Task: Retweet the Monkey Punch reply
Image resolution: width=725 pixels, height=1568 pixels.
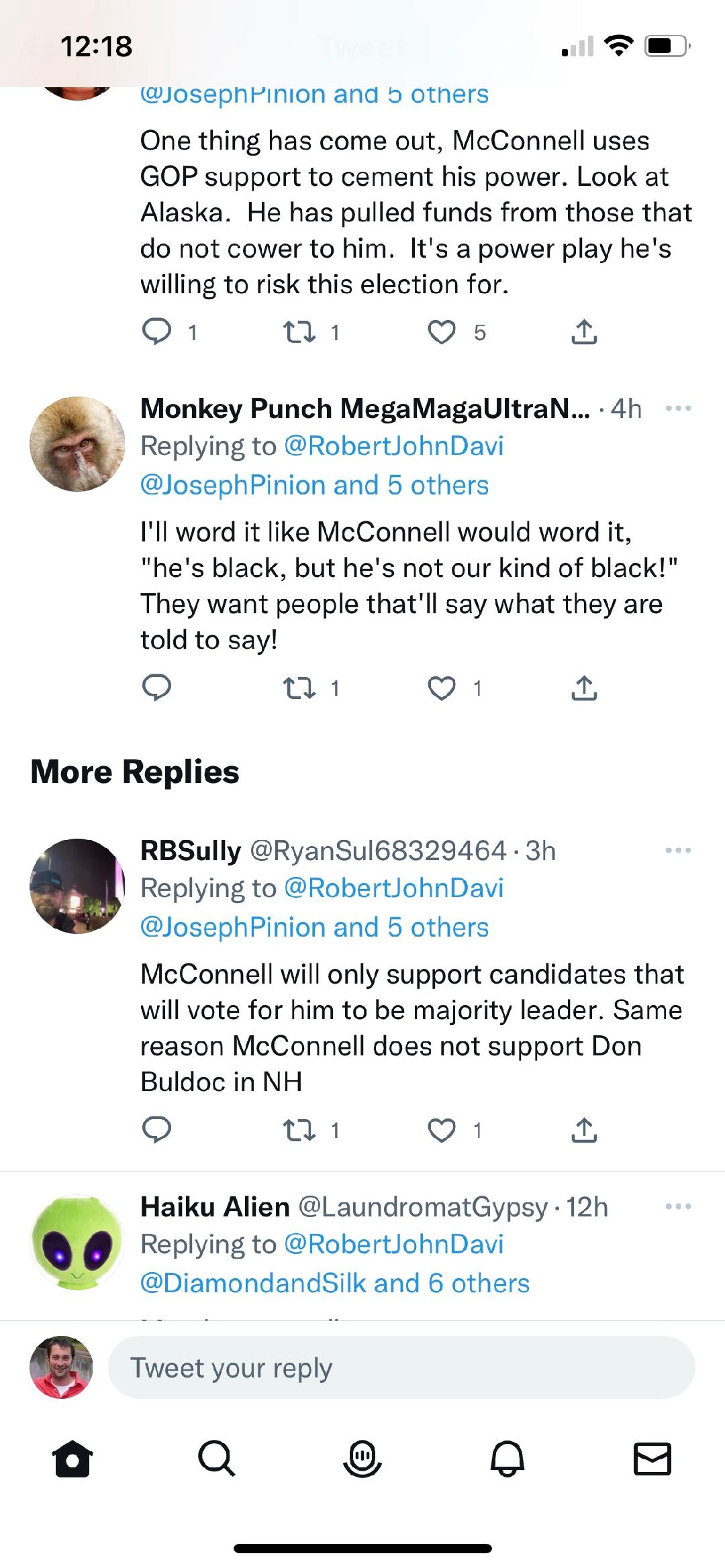Action: 299,688
